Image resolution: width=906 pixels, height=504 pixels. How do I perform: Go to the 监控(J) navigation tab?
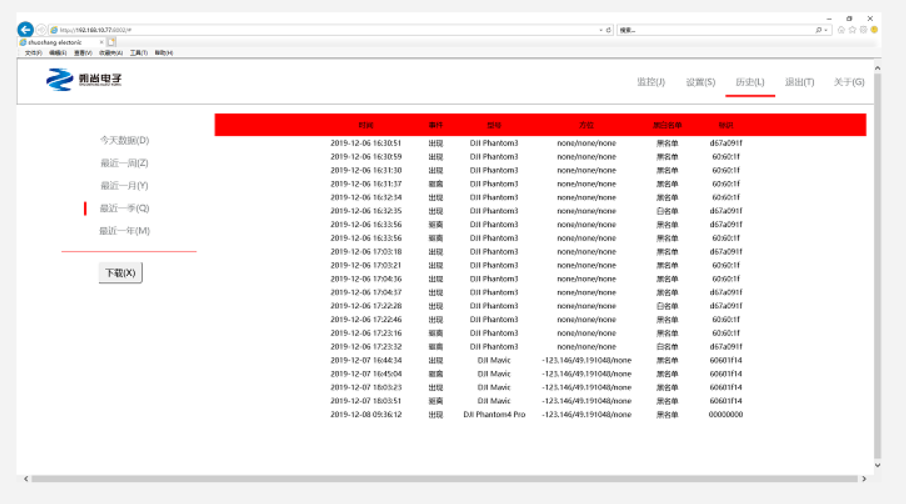pos(651,82)
